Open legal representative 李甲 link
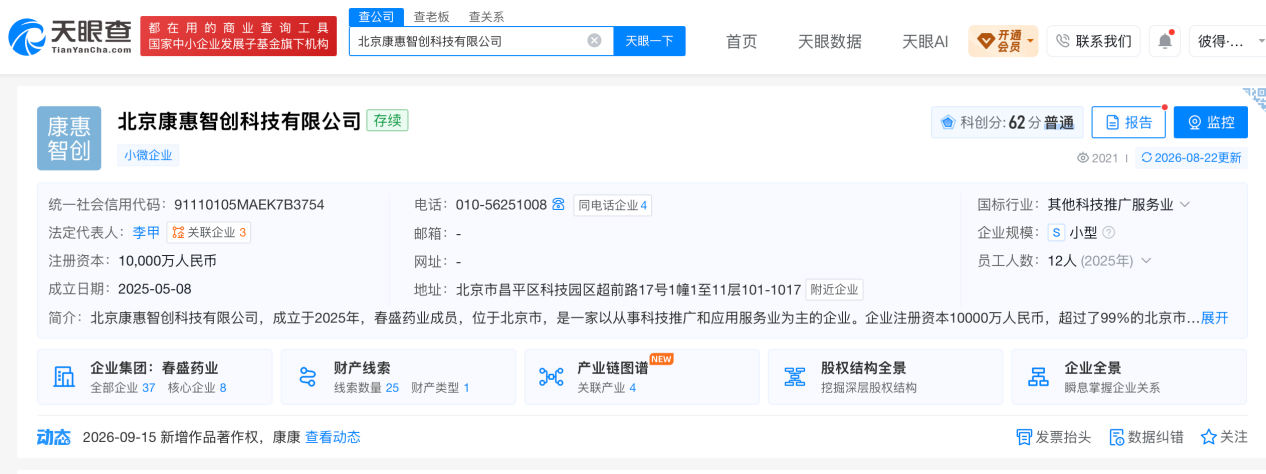This screenshot has width=1266, height=474. pos(146,233)
